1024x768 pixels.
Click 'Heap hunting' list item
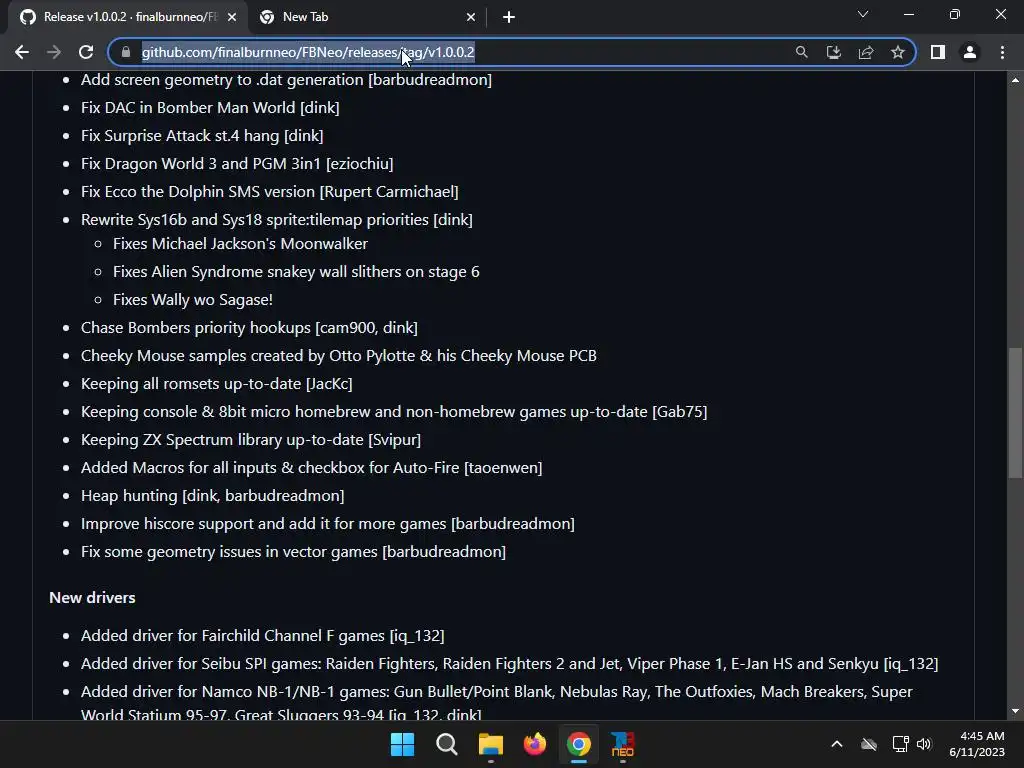point(213,496)
